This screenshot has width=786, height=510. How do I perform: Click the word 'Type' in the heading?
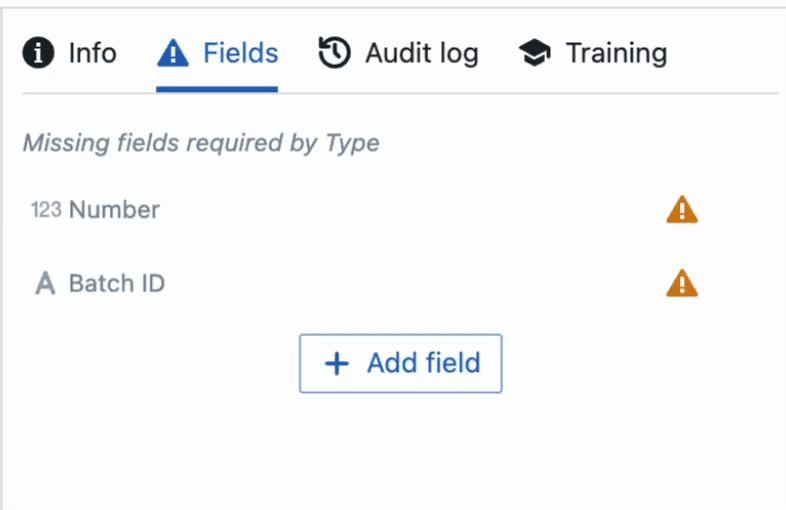[x=352, y=144]
